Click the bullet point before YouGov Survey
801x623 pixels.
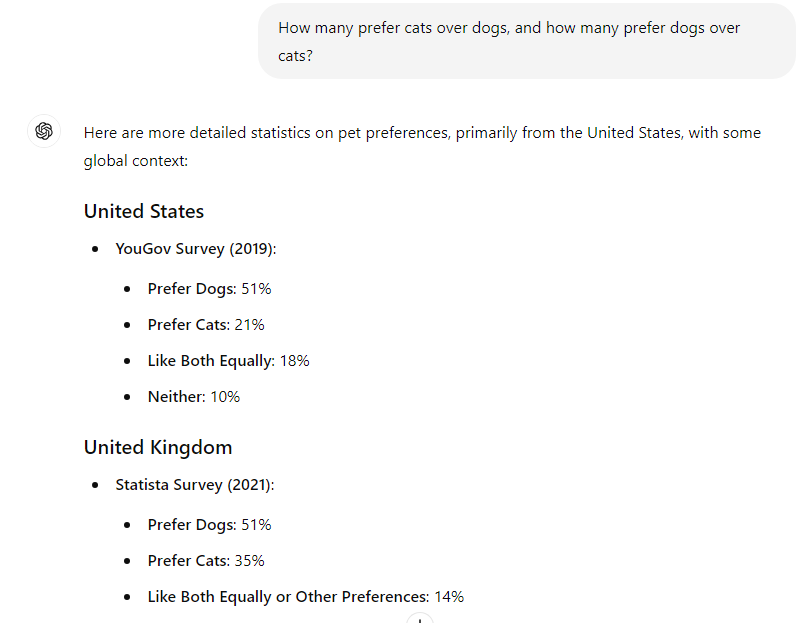click(95, 249)
